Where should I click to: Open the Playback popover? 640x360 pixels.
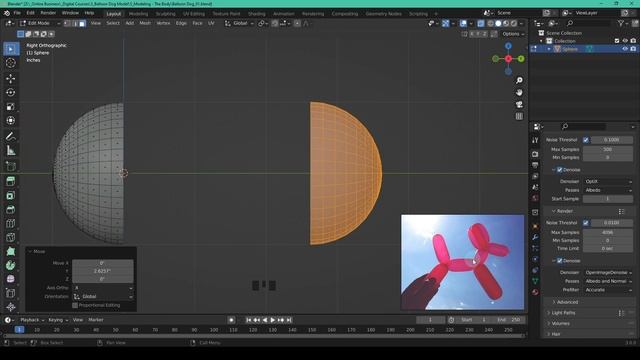32,320
